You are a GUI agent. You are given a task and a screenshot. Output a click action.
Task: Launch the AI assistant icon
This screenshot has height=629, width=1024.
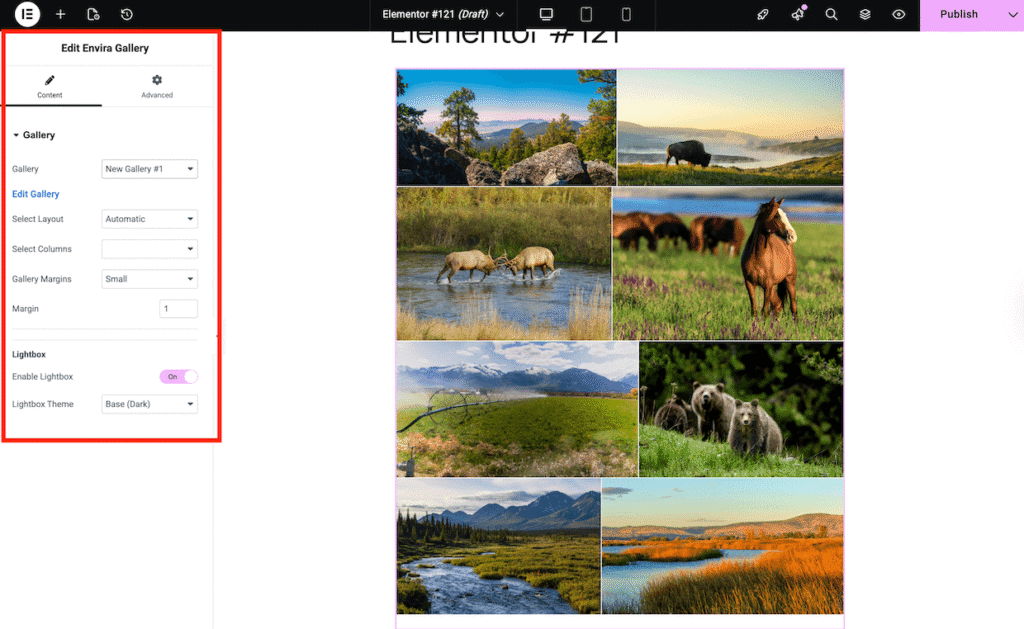pos(797,14)
